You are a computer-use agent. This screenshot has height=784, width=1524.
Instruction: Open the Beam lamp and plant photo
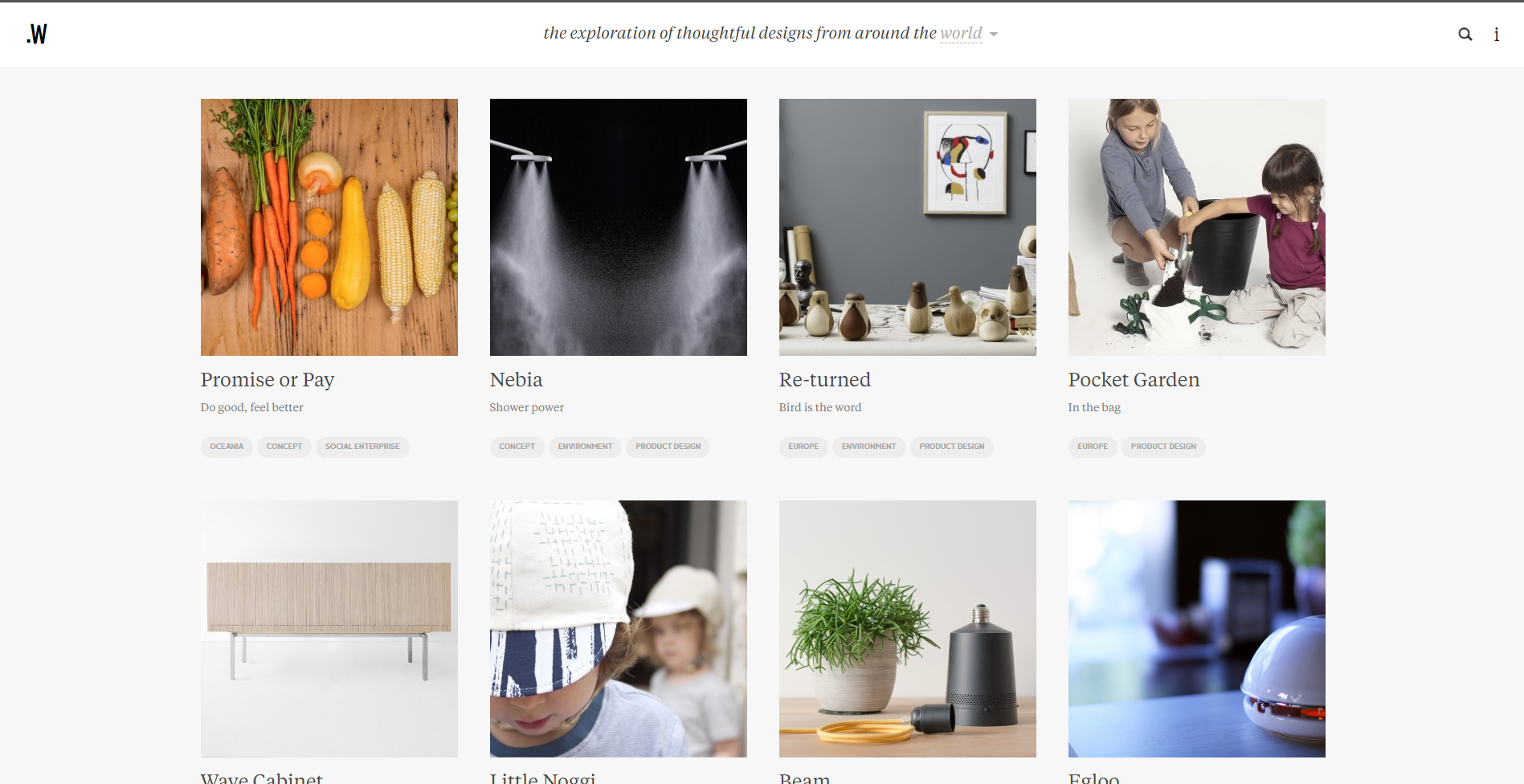coord(908,629)
